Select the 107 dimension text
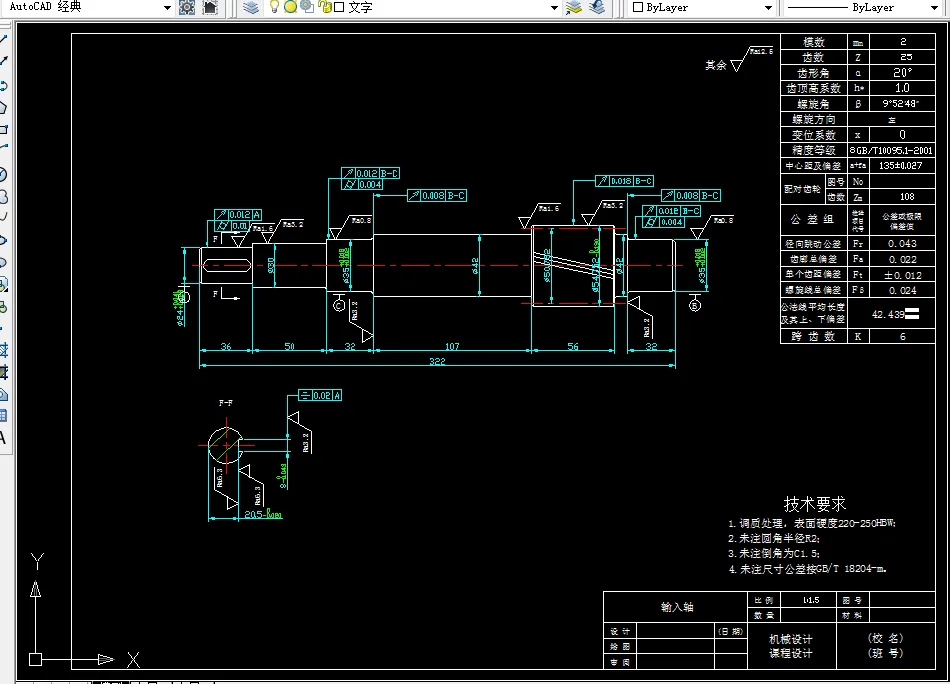950x684 pixels. [x=452, y=347]
